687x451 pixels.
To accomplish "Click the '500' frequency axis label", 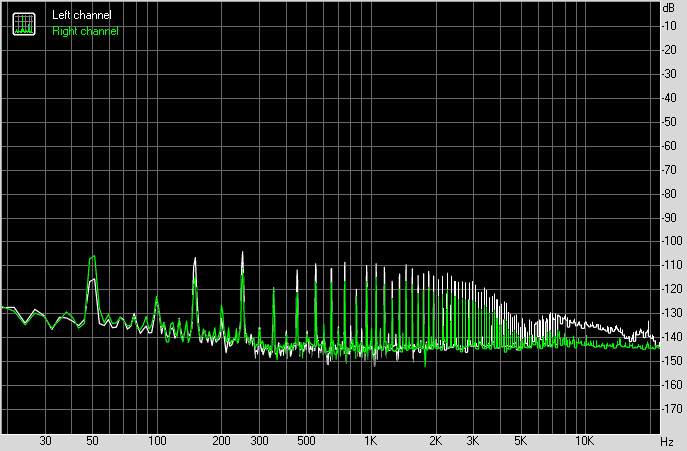I will coord(306,441).
